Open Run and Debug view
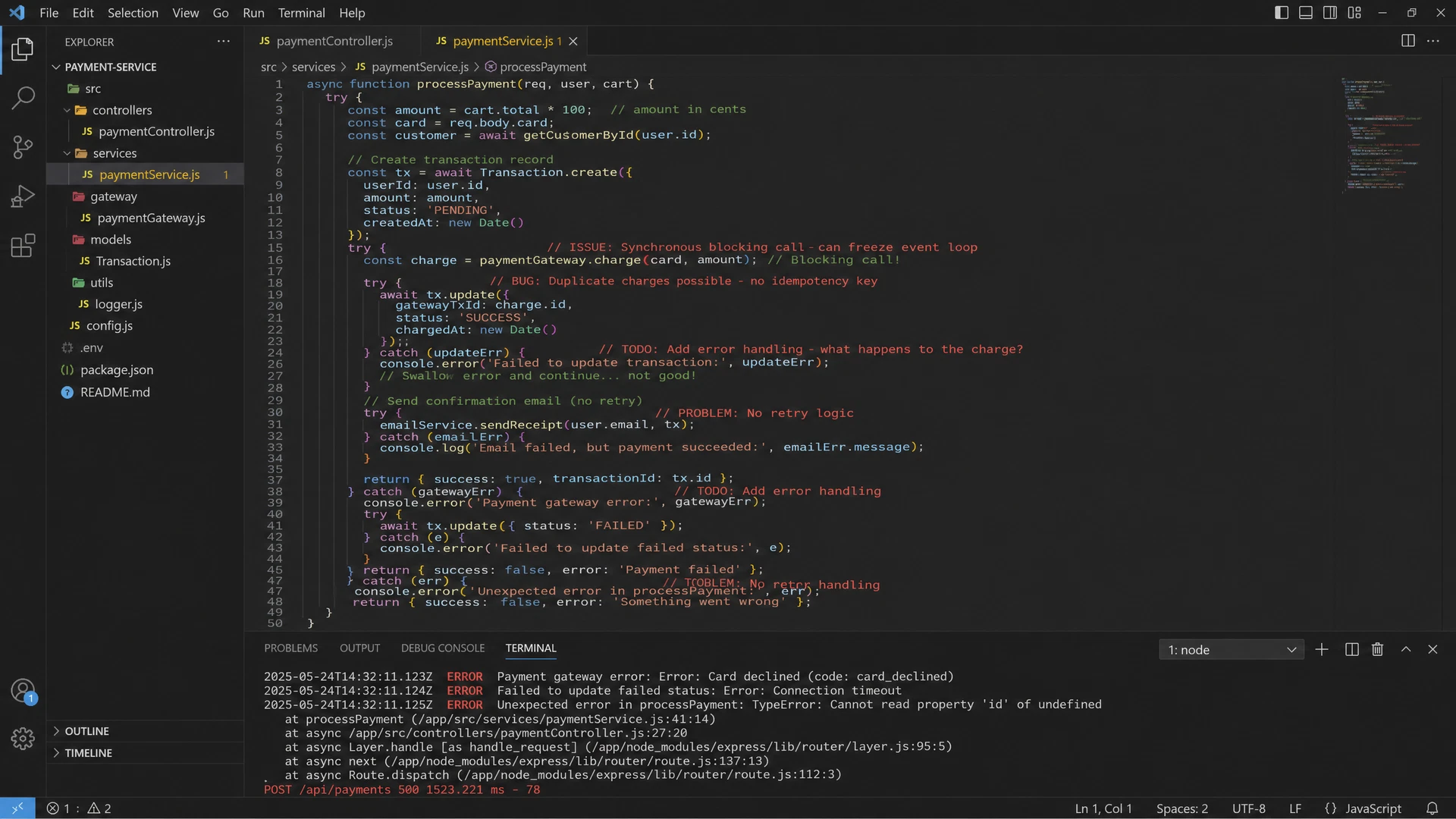Screen dimensions: 1456x819 pos(23,196)
